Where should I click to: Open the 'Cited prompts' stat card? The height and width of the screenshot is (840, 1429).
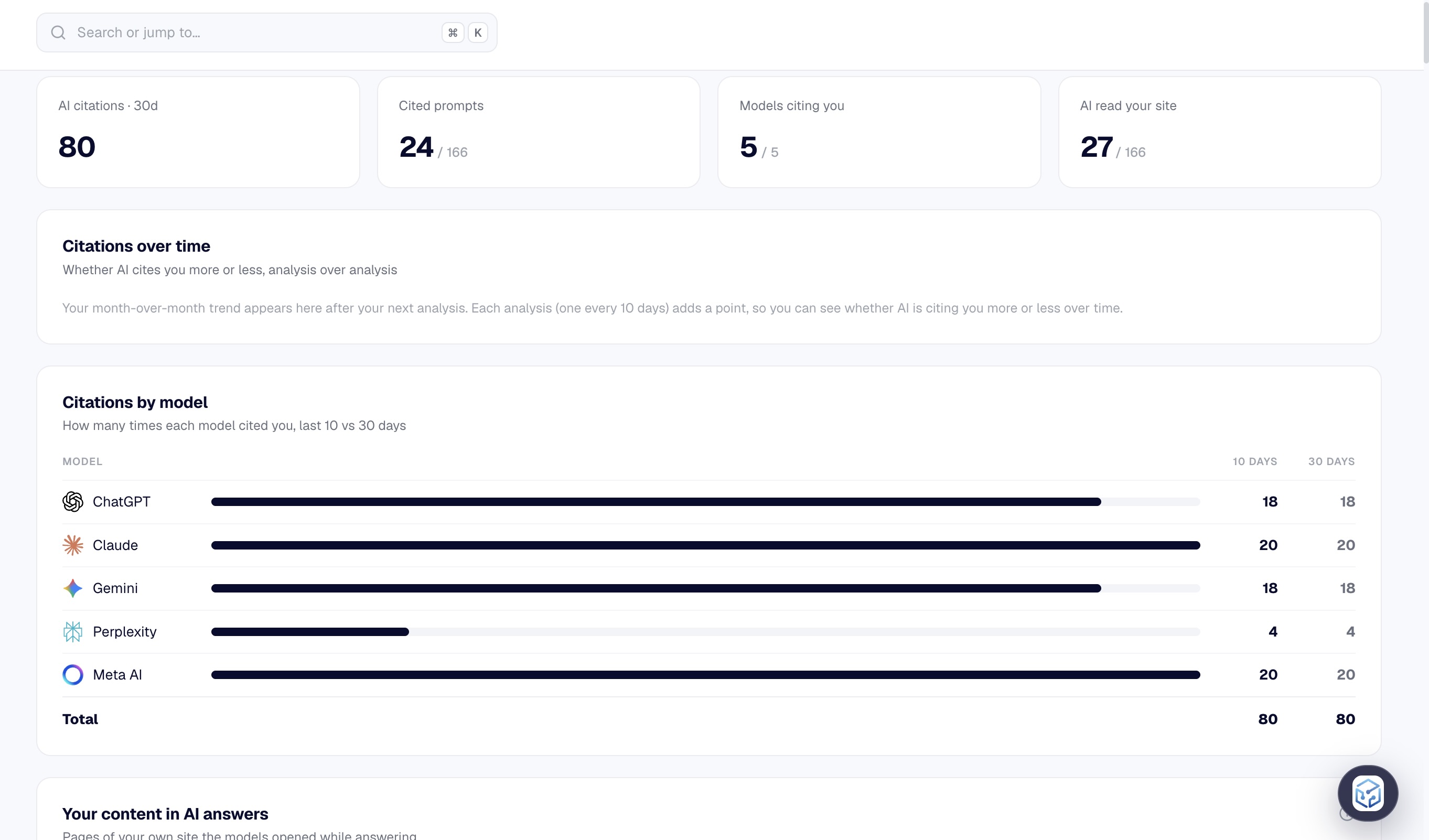(x=538, y=132)
